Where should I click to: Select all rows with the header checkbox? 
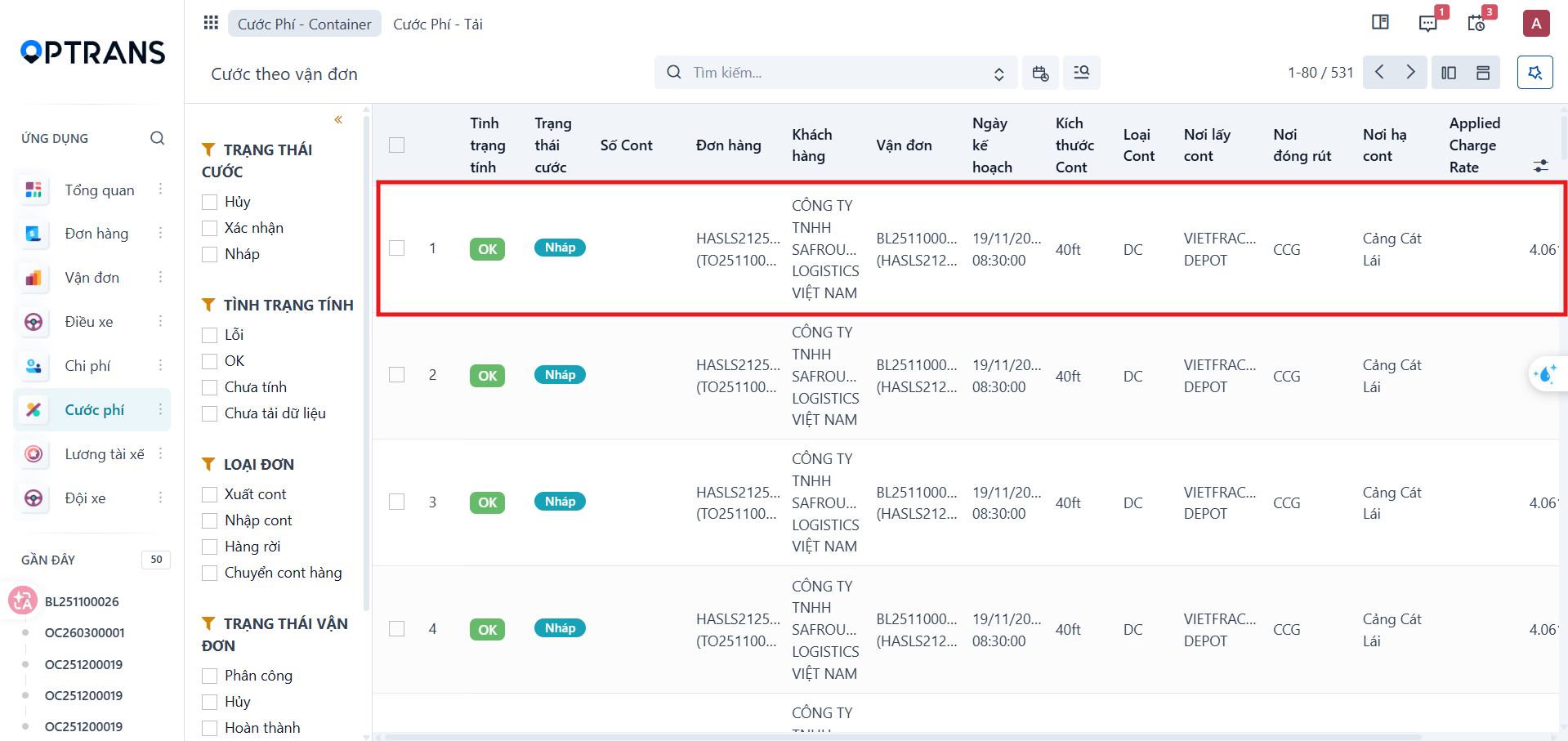(x=397, y=145)
